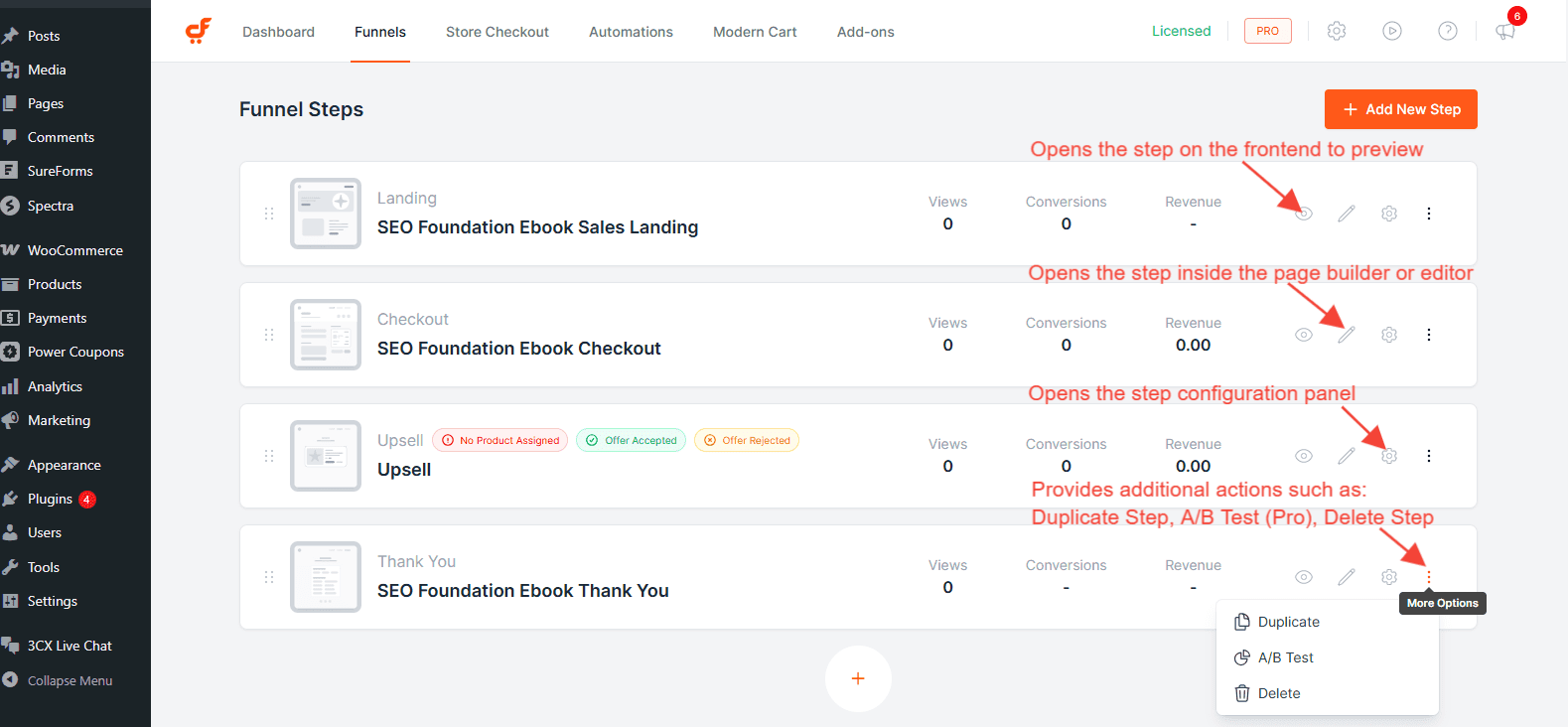Image resolution: width=1568 pixels, height=727 pixels.
Task: Open more options for Upsell step
Action: point(1429,456)
